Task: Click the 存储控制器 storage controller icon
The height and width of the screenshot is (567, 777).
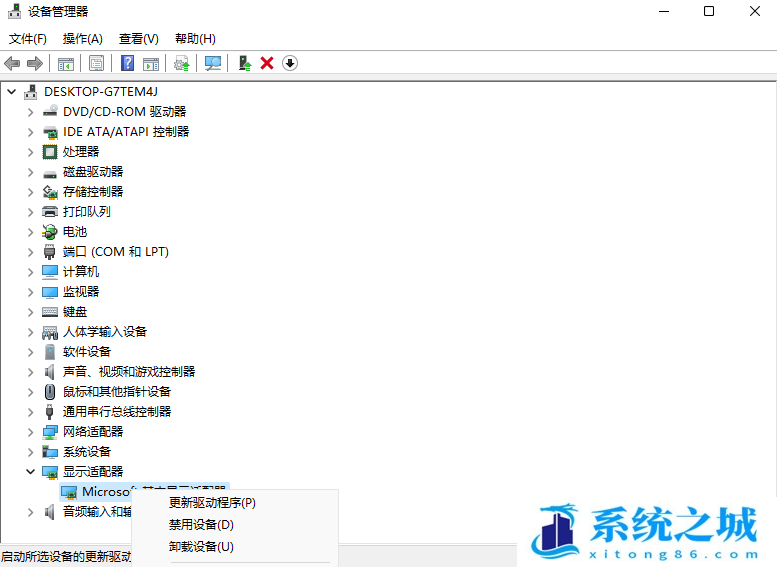Action: [x=50, y=192]
